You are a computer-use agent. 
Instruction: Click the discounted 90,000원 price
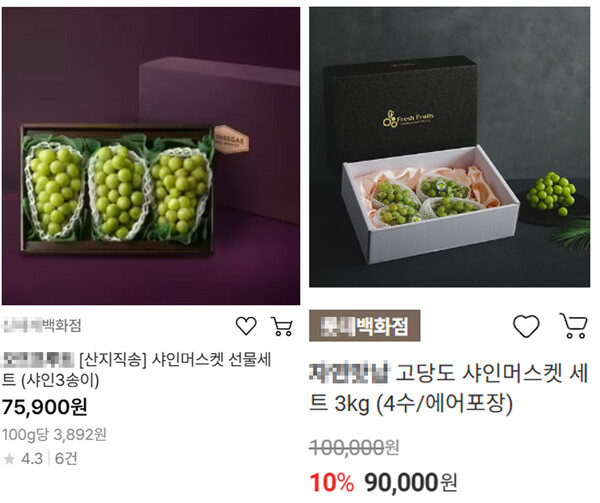pos(411,483)
